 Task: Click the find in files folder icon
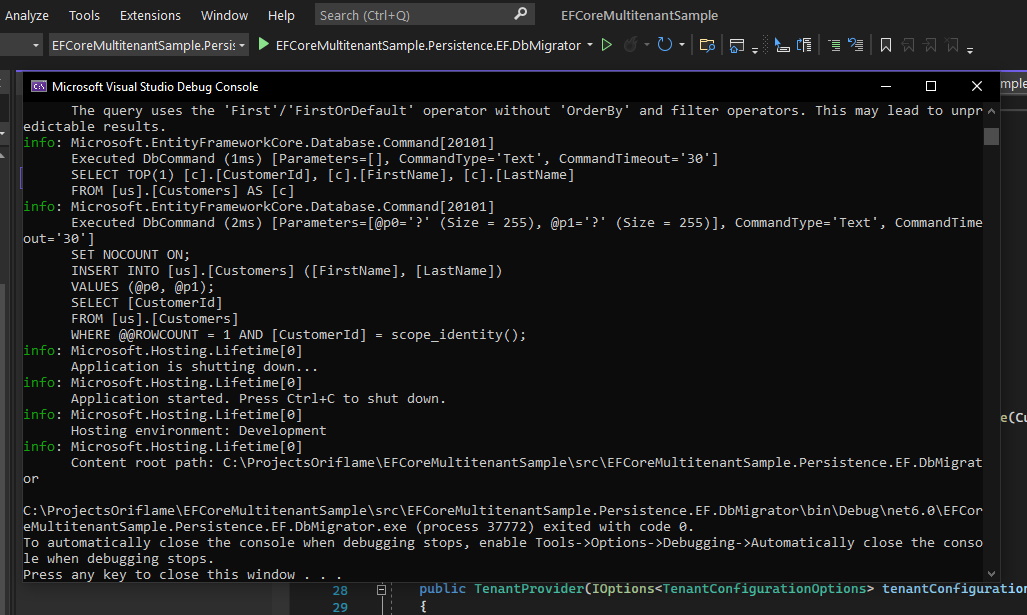pos(707,45)
